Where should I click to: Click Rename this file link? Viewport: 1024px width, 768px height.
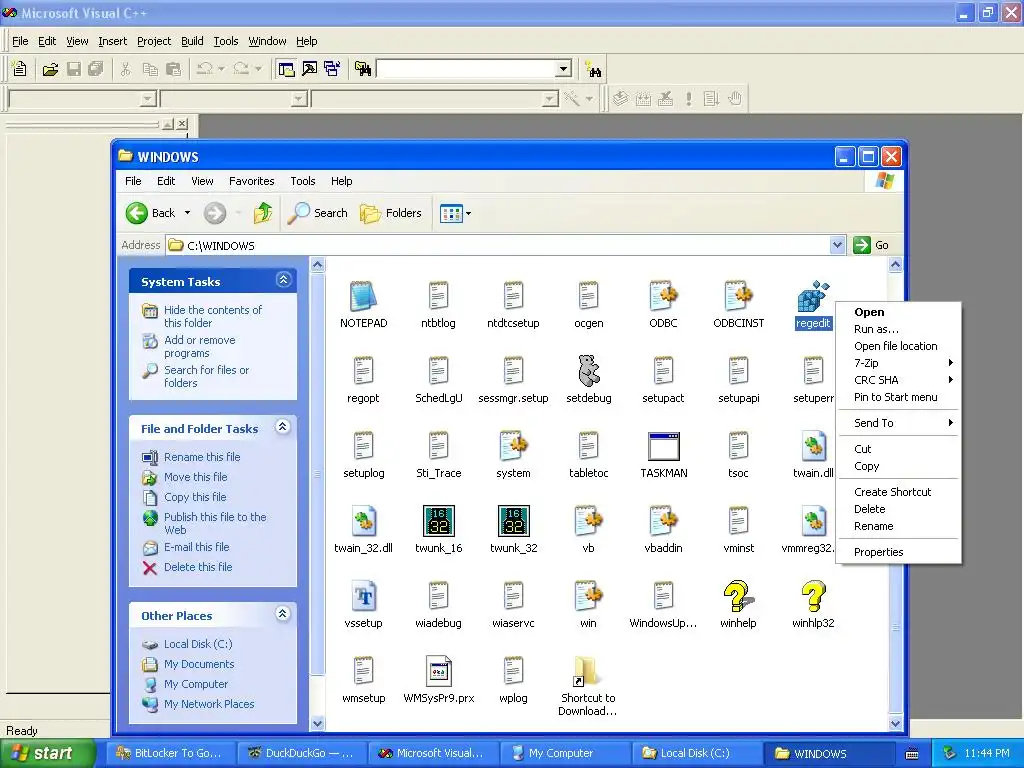point(202,457)
